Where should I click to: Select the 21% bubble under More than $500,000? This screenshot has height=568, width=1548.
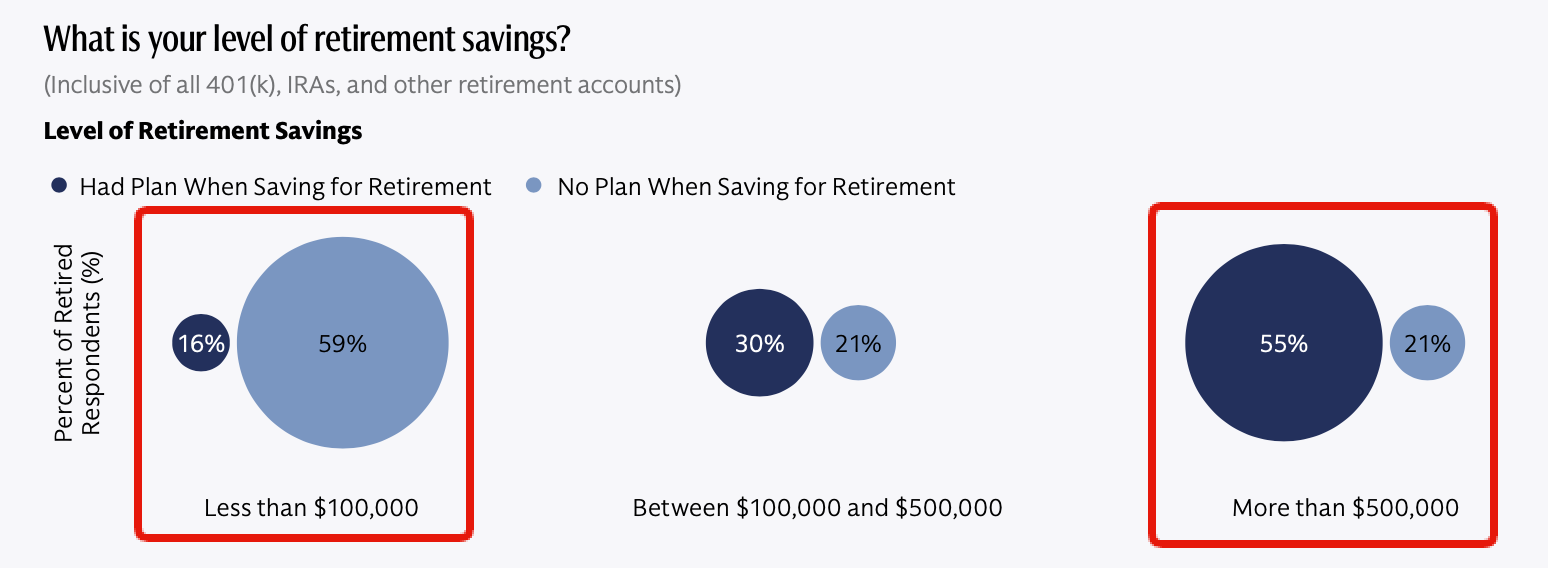tap(1427, 343)
